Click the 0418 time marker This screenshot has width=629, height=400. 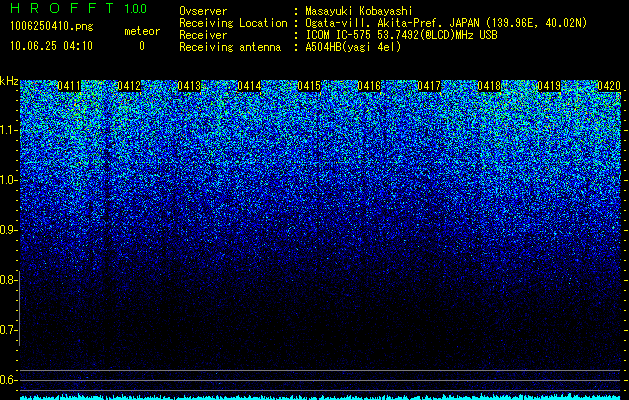point(489,86)
